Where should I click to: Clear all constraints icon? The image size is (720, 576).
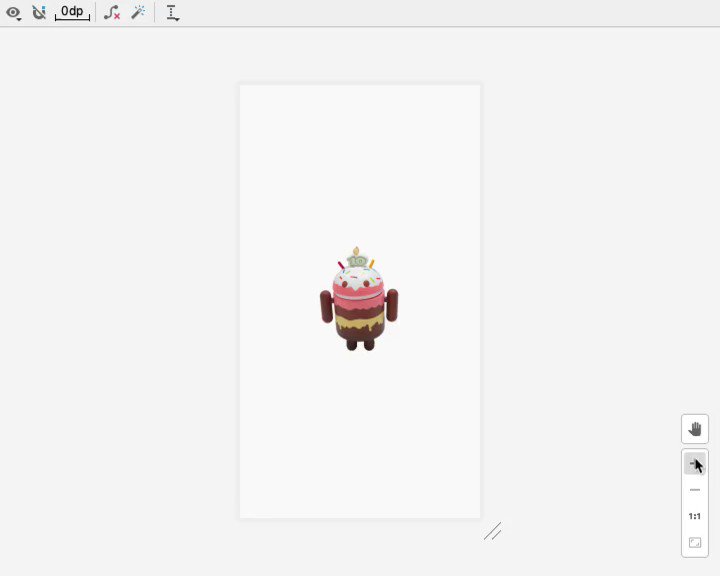(112, 12)
